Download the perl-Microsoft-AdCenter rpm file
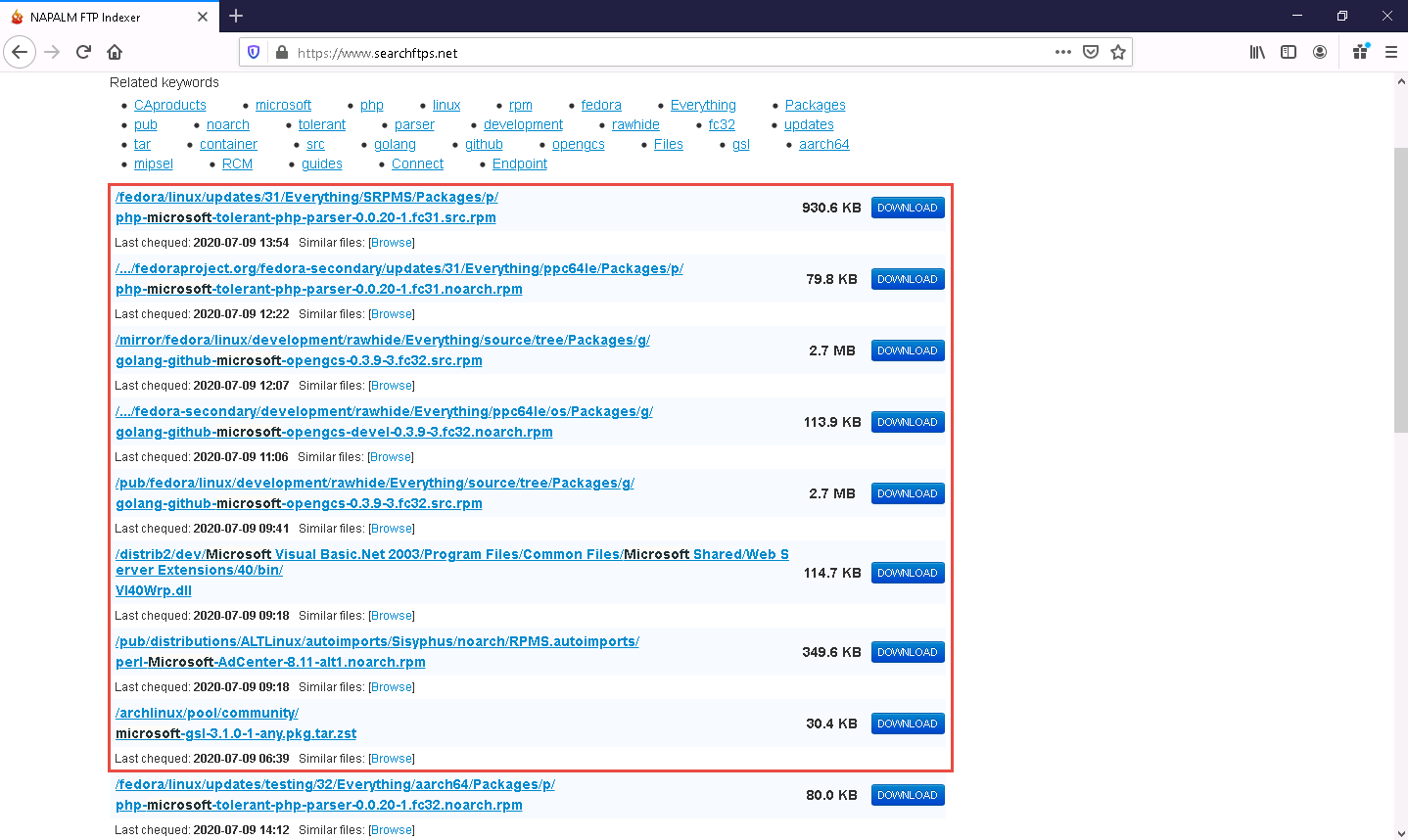 pyautogui.click(x=908, y=652)
